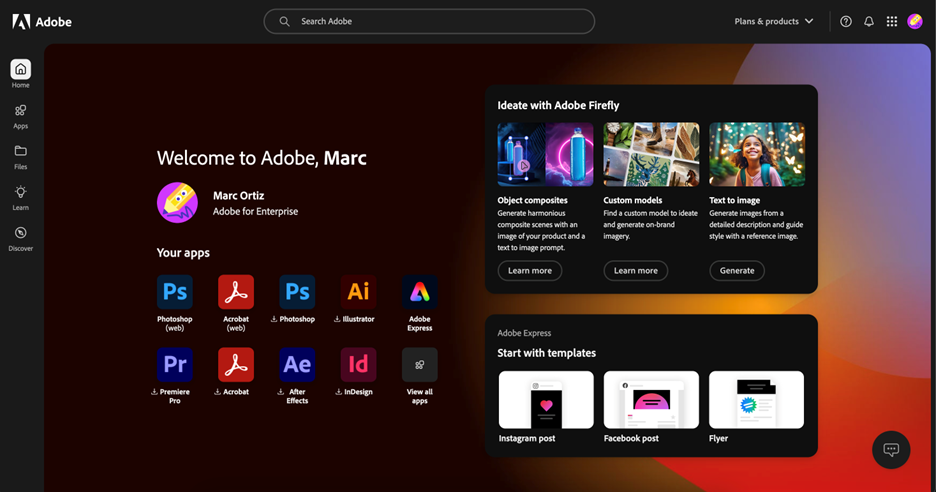Click the Start with templates heading
The image size is (936, 492).
click(x=546, y=353)
